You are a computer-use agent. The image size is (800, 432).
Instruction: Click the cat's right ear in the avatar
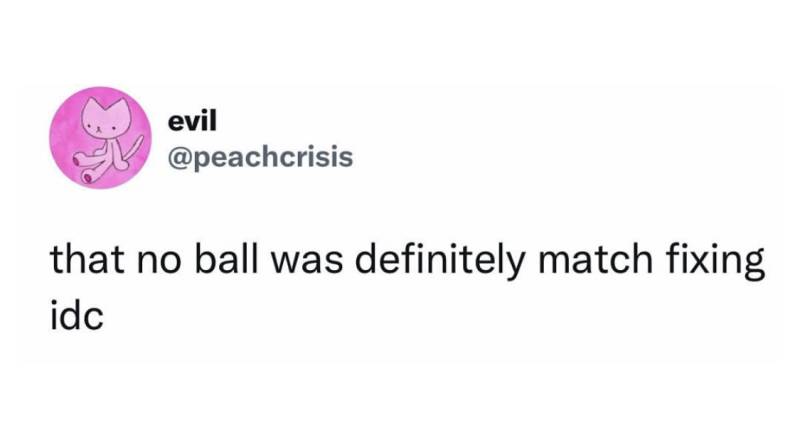coord(118,106)
